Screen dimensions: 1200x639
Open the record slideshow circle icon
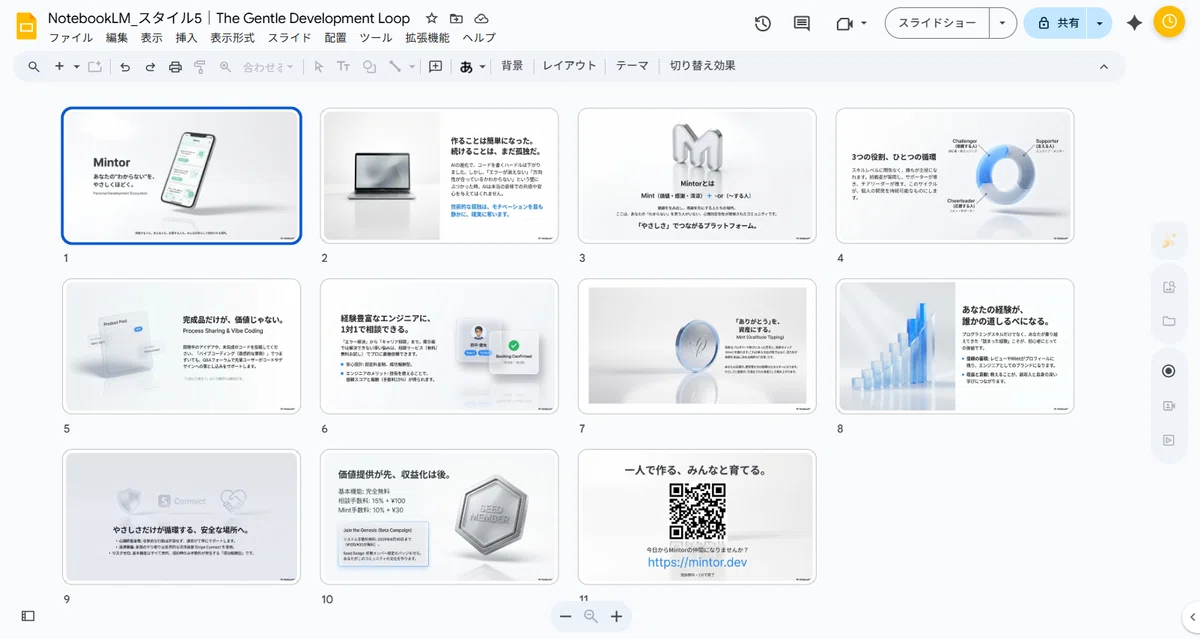click(1168, 371)
